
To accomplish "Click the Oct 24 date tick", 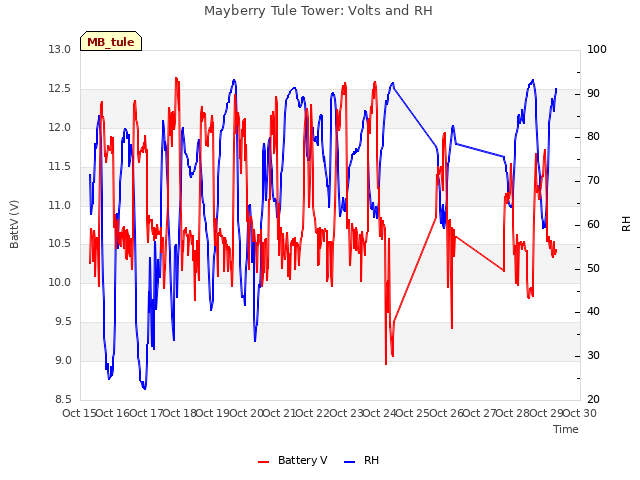I will pyautogui.click(x=379, y=413).
